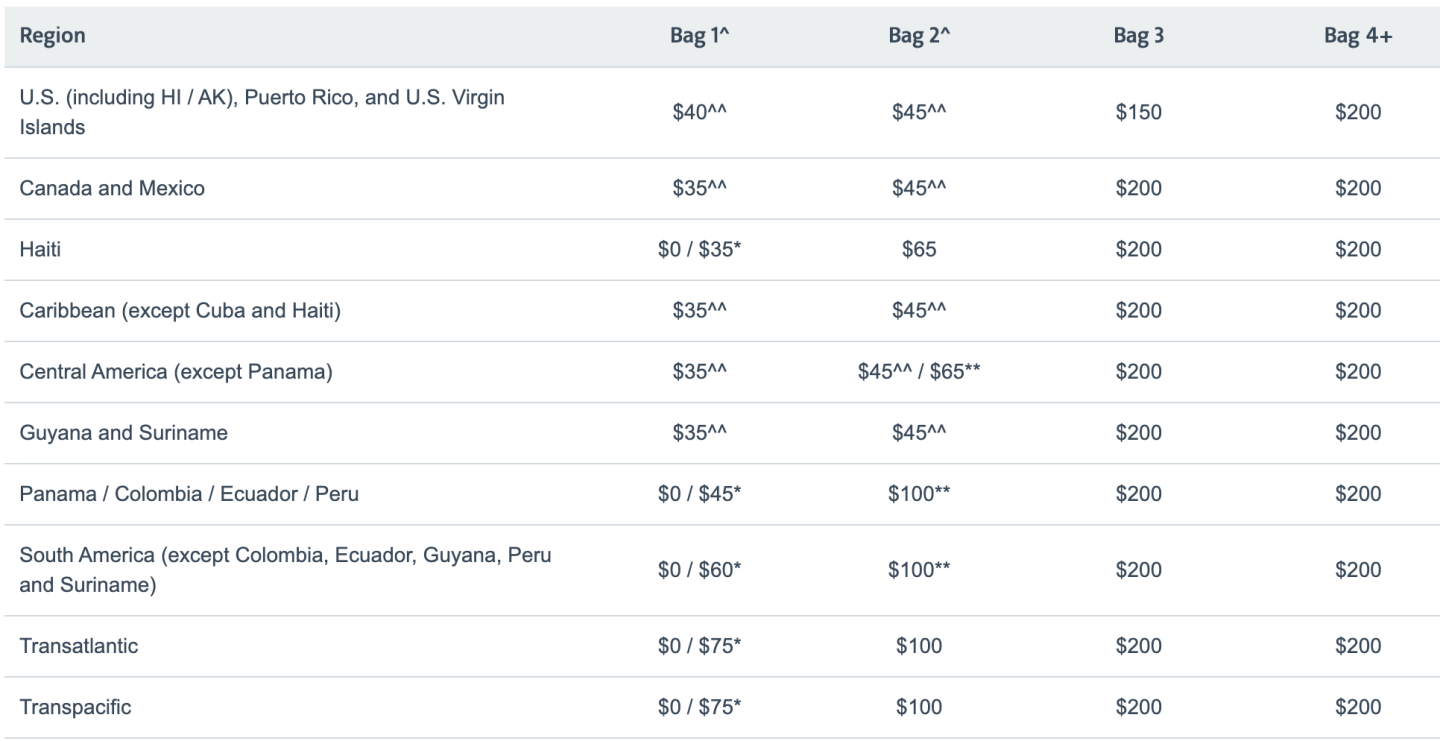This screenshot has width=1440, height=741.
Task: Click the Haiti region row label
Action: [x=40, y=250]
